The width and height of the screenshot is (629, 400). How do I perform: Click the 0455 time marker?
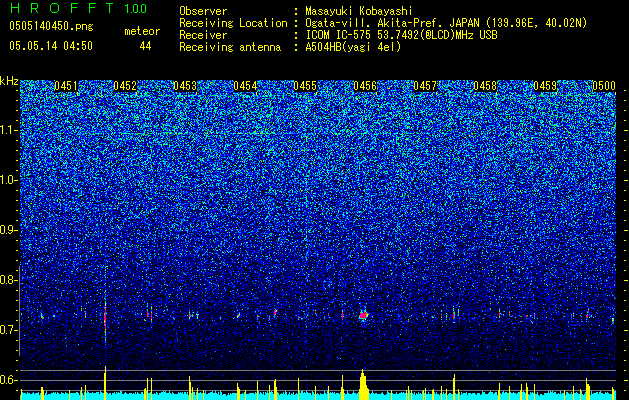[x=305, y=86]
